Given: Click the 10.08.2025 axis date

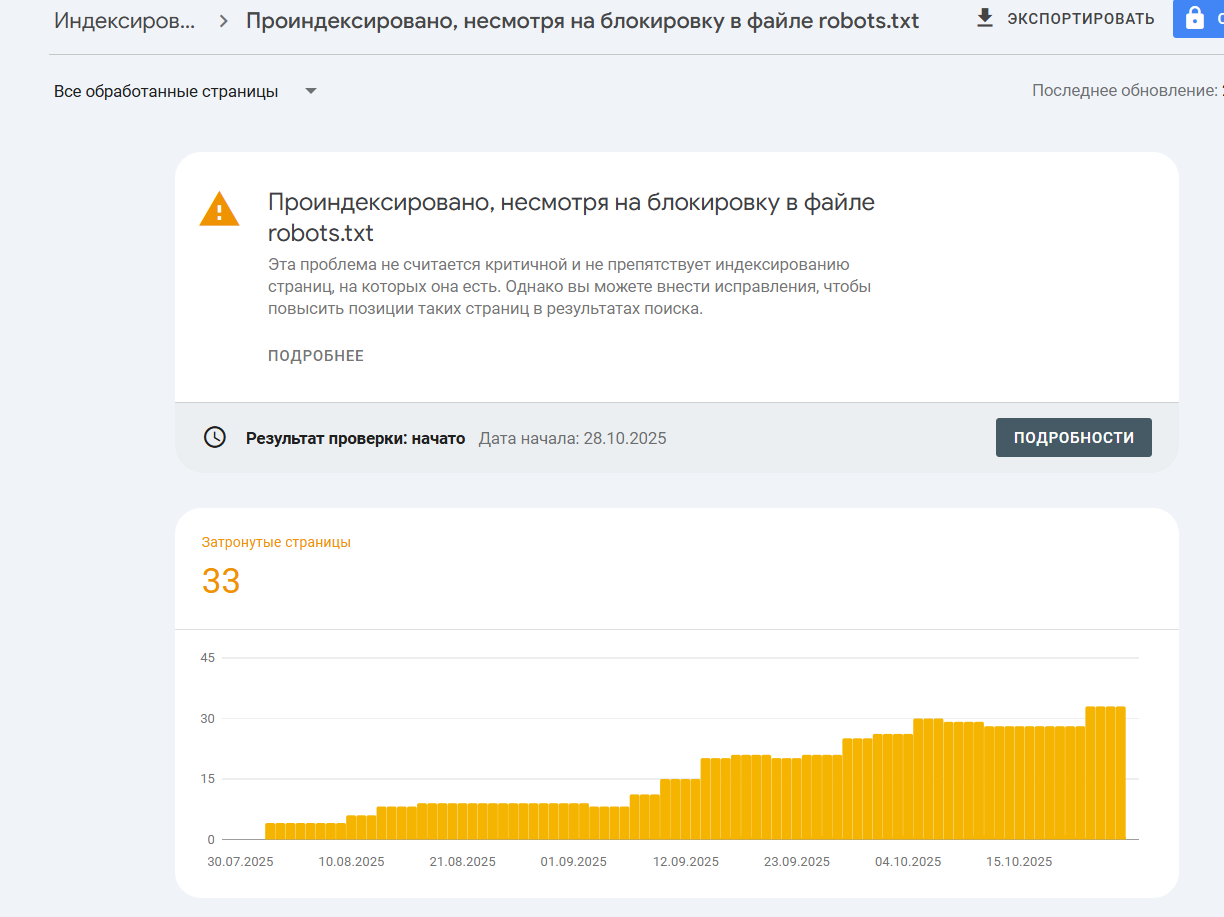Looking at the screenshot, I should point(352,862).
